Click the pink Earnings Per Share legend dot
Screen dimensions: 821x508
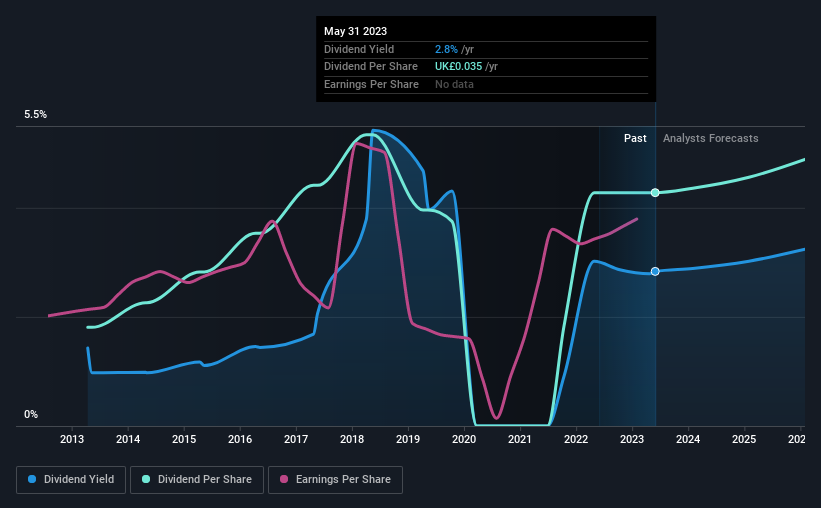pos(284,479)
